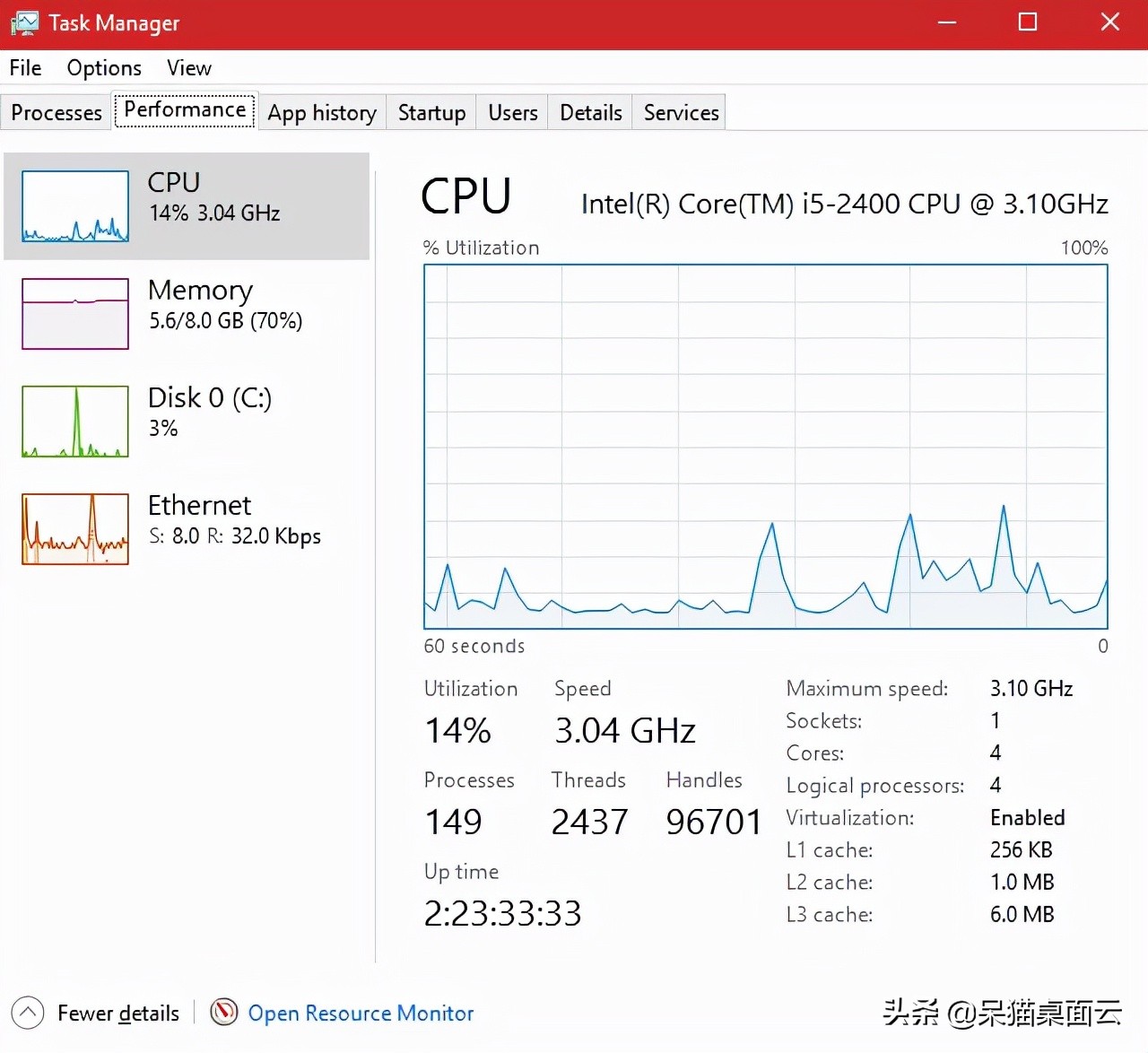Screen dimensions: 1148x1053
Task: Switch to the Services tab
Action: coord(681,113)
